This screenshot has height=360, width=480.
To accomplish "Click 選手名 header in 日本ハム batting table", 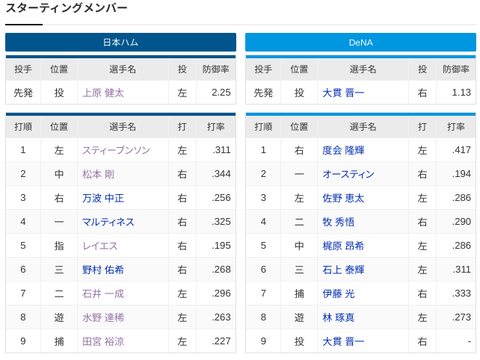I will tap(123, 127).
